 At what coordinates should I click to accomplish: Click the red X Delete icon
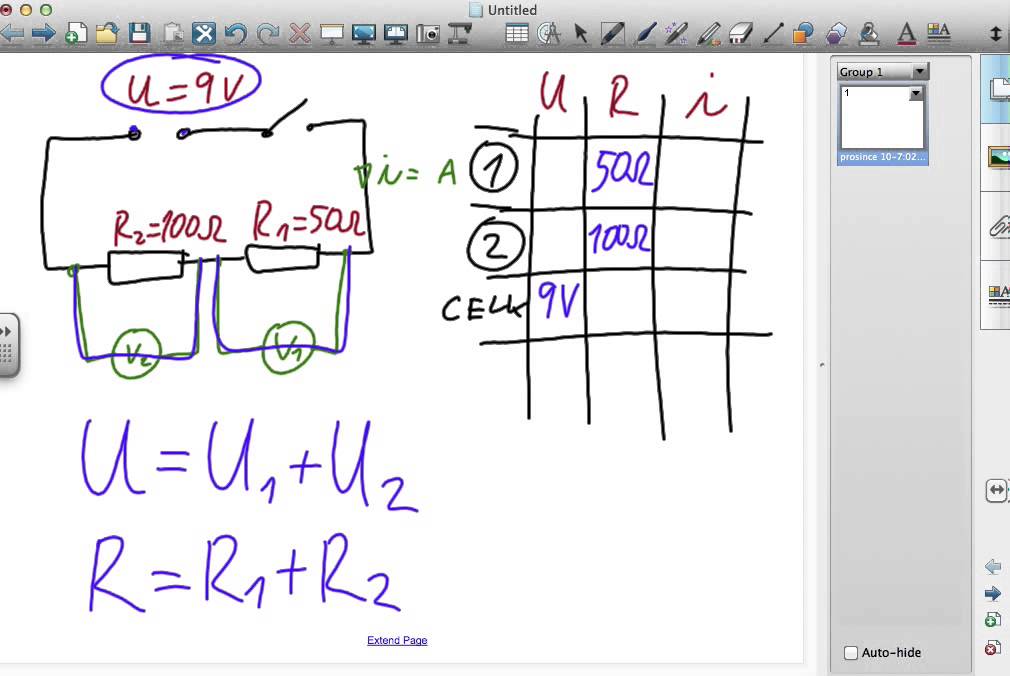(300, 33)
